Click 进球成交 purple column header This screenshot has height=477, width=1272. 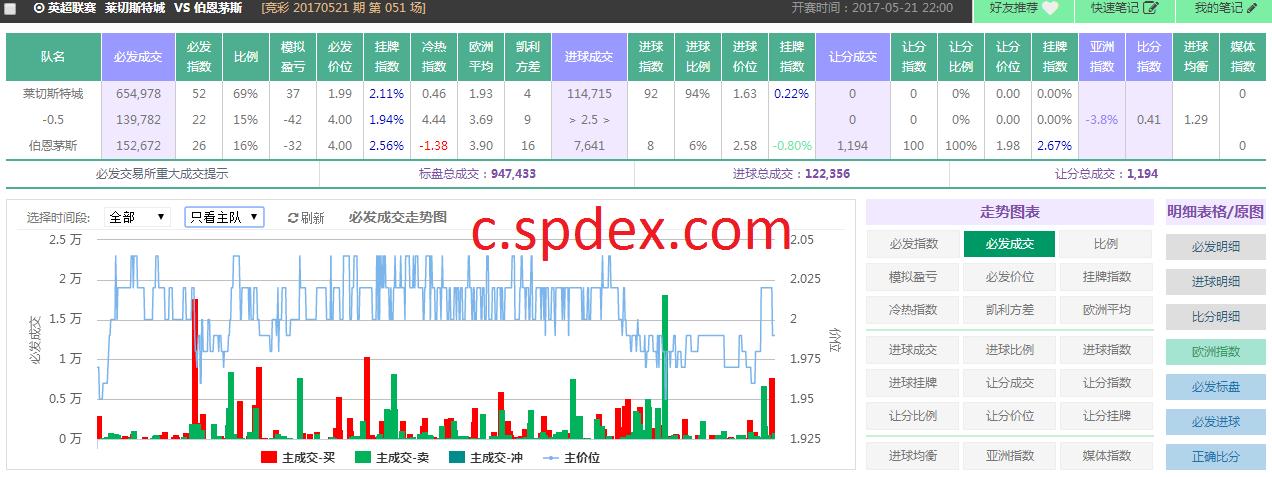[x=589, y=57]
